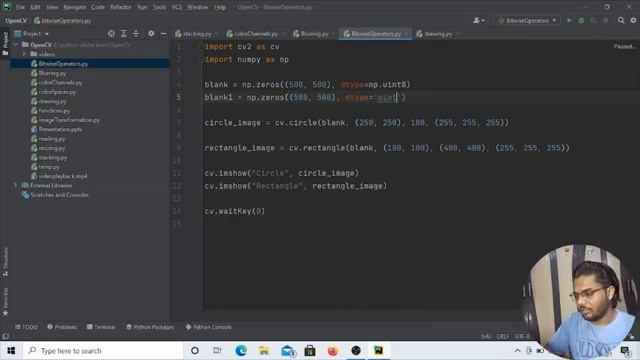Switch to colorChannels.py editor tab
Image resolution: width=640 pixels, height=360 pixels.
(256, 33)
